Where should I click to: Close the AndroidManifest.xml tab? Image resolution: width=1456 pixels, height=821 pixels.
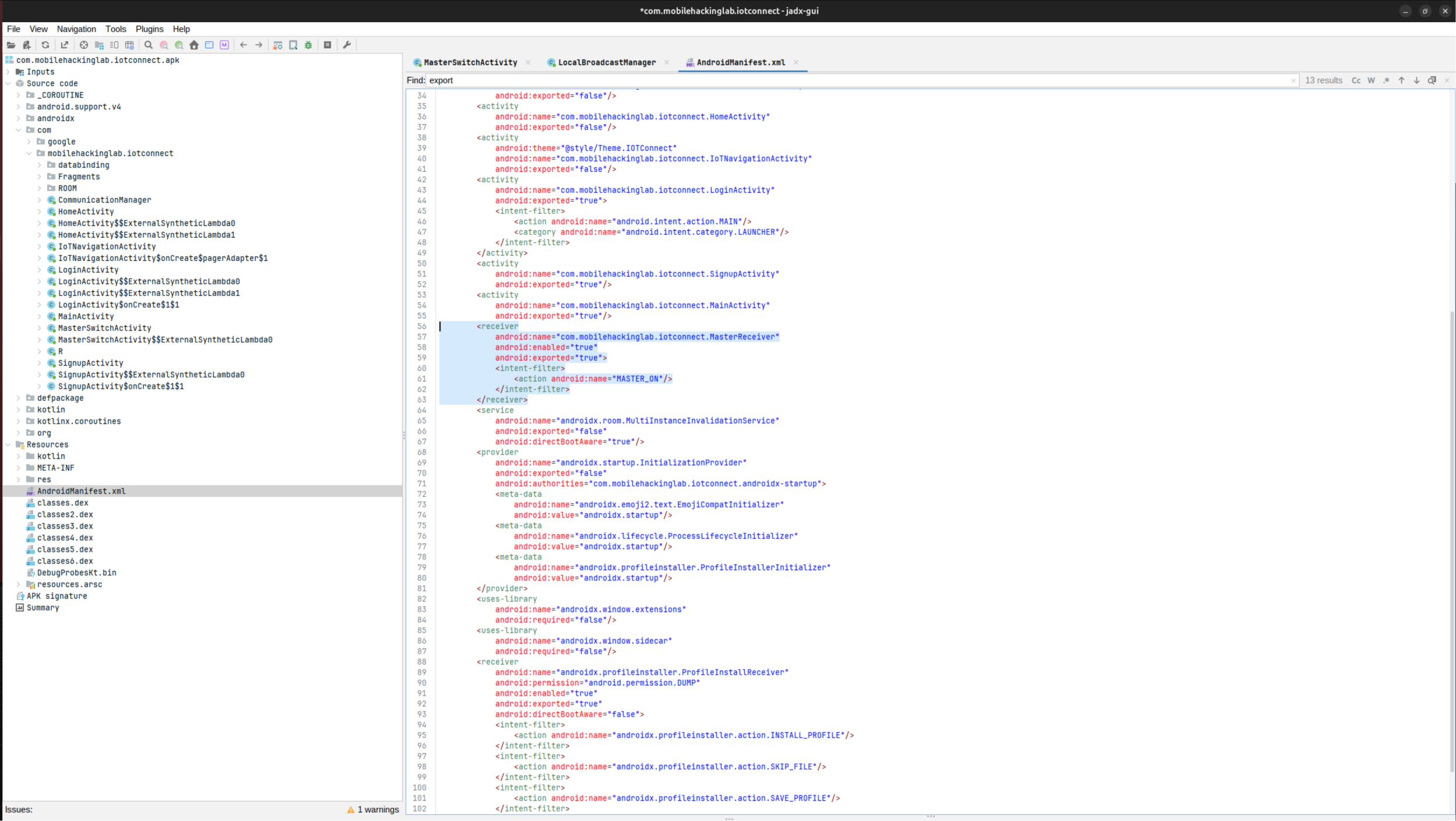796,62
